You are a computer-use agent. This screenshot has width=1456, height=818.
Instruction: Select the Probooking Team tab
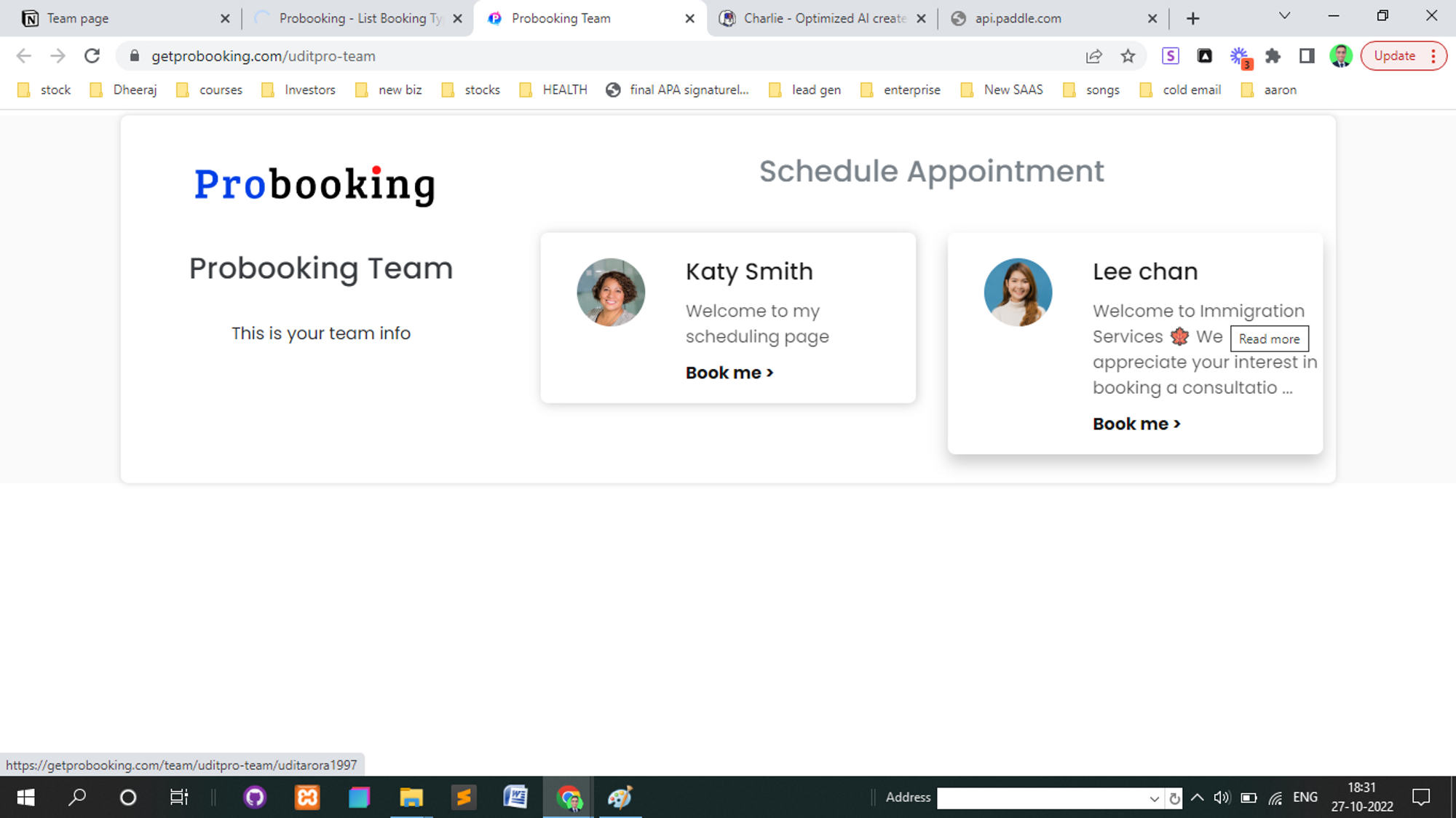click(x=590, y=18)
